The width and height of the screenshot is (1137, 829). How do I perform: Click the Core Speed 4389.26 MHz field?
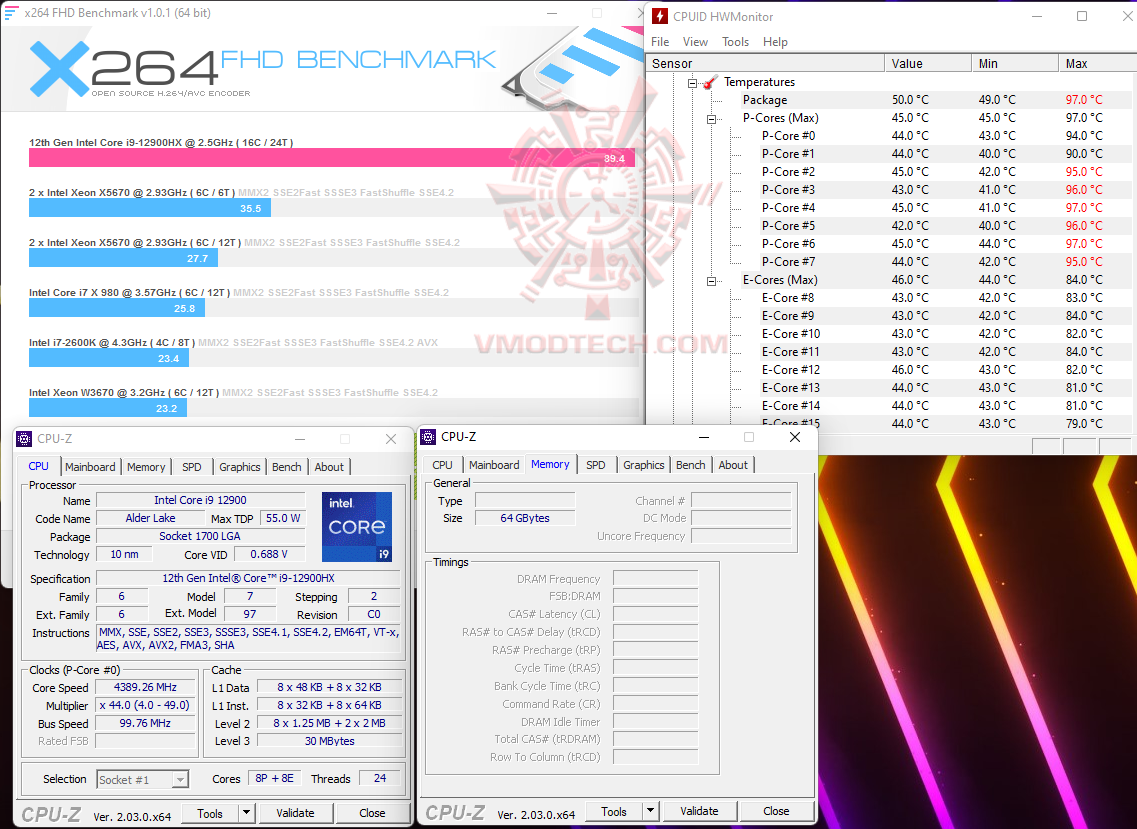pos(145,687)
